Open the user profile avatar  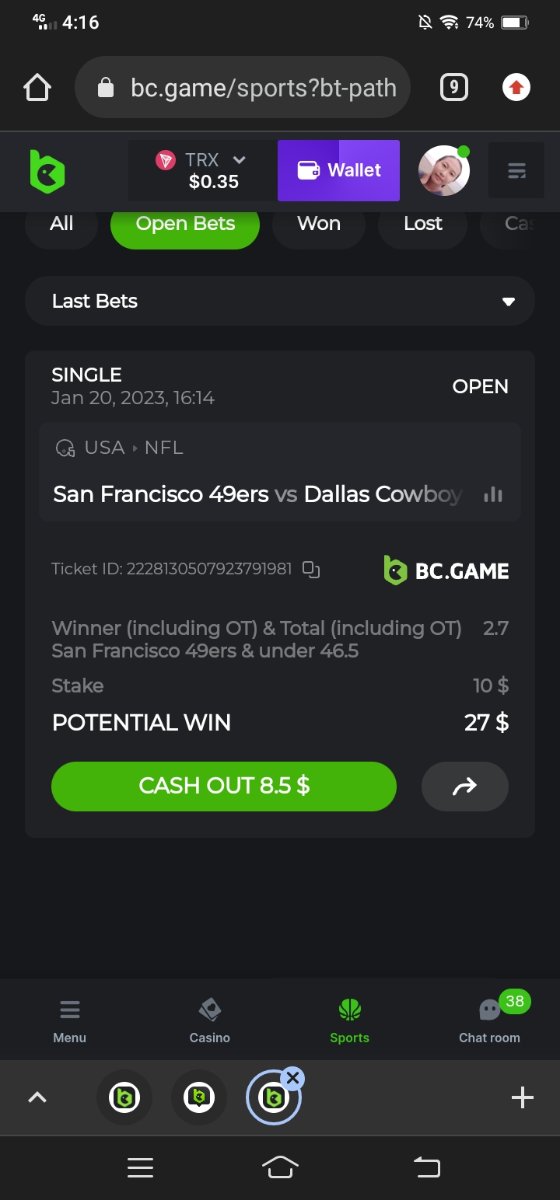tap(443, 171)
